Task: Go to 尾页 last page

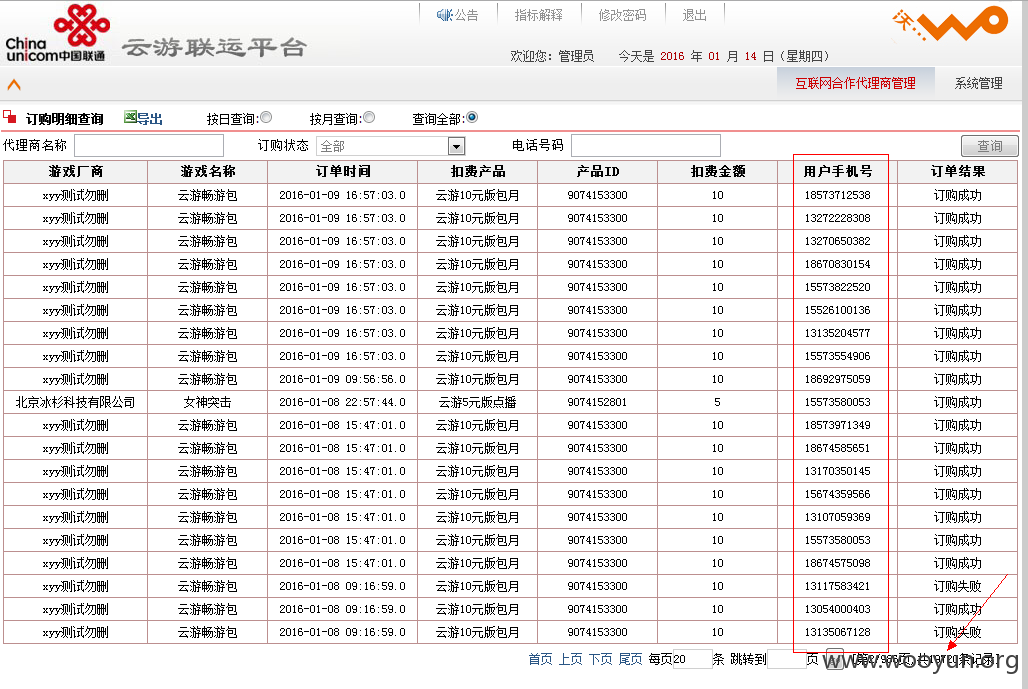Action: pos(631,659)
